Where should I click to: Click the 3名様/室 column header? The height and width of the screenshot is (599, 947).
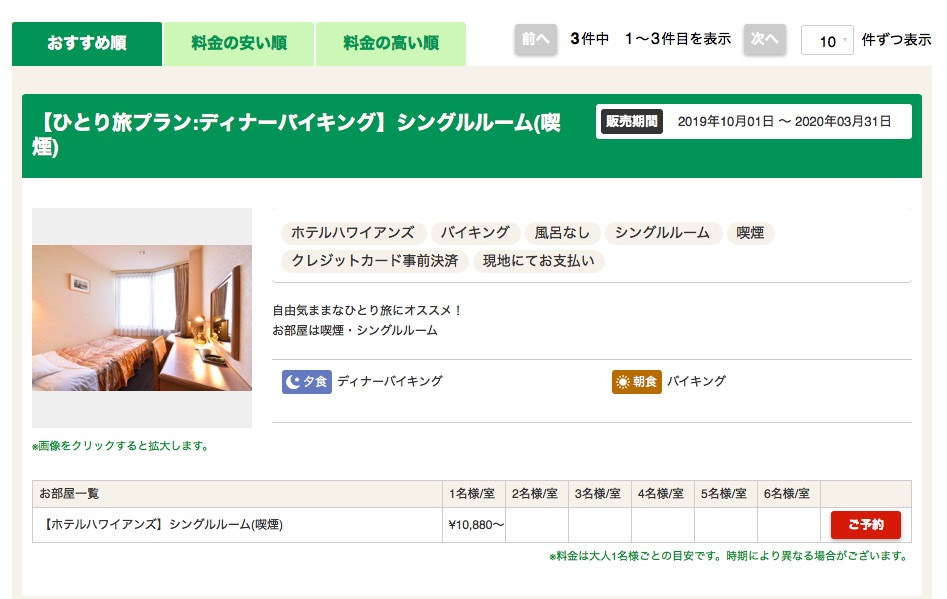tap(600, 494)
